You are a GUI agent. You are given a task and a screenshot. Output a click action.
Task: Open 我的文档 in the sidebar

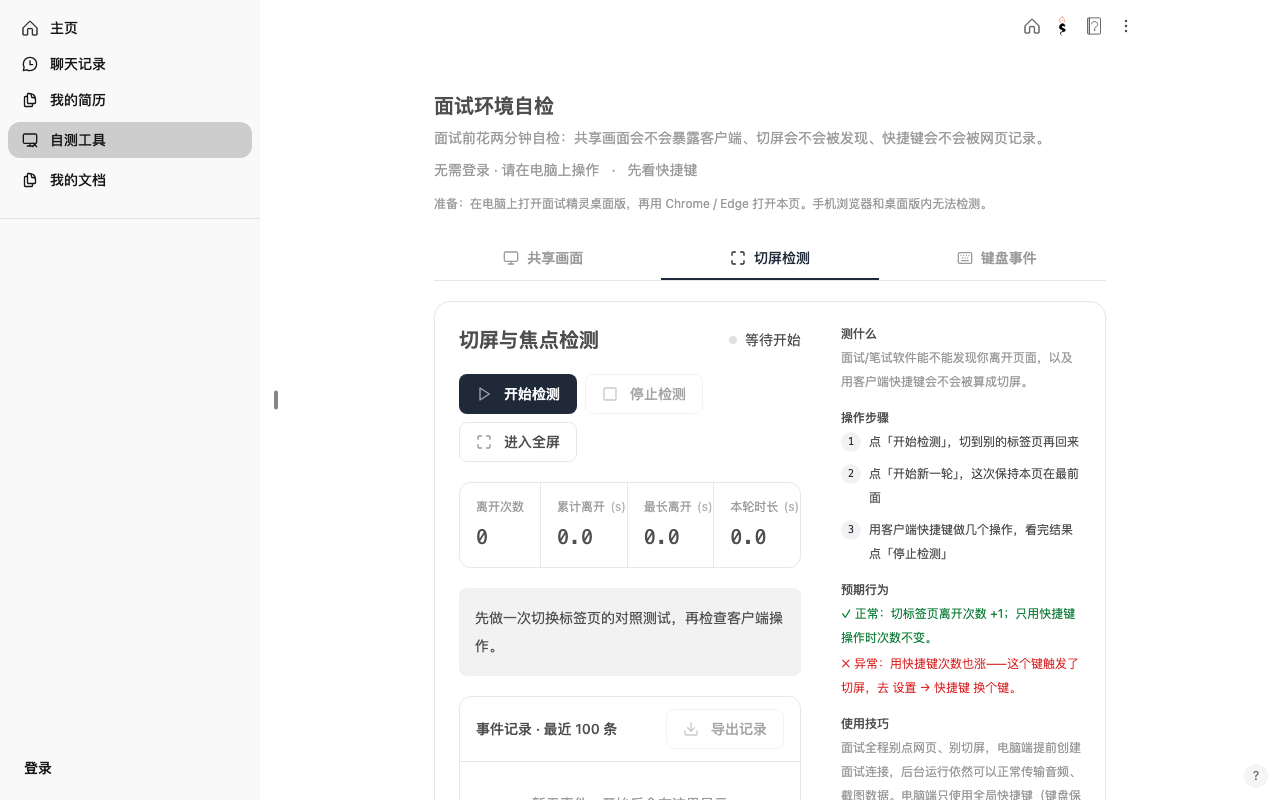click(130, 180)
